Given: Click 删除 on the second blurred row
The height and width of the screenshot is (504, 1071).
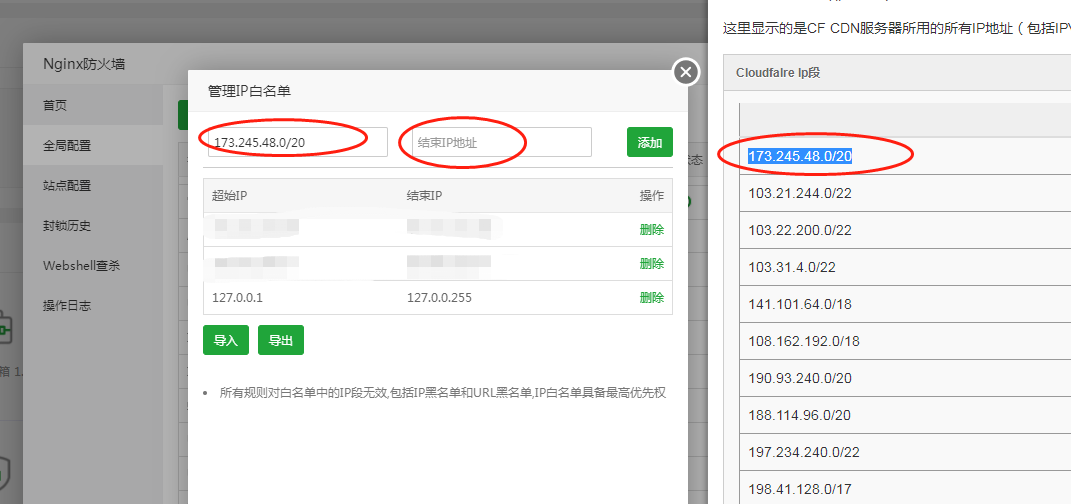Looking at the screenshot, I should [652, 264].
